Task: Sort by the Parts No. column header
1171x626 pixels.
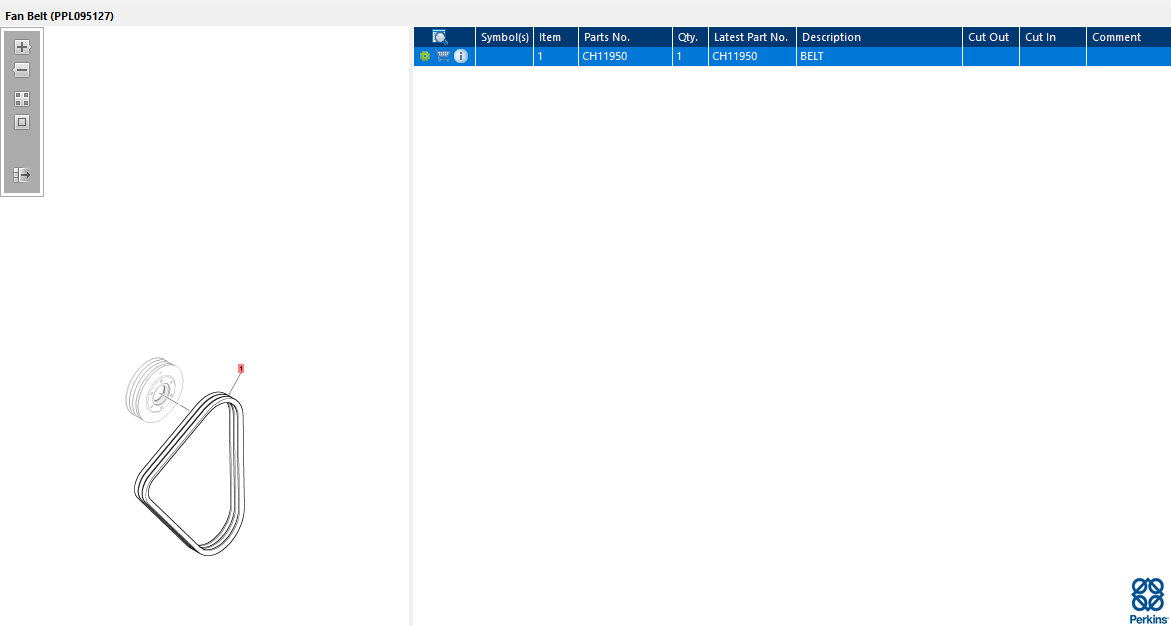Action: coord(625,37)
